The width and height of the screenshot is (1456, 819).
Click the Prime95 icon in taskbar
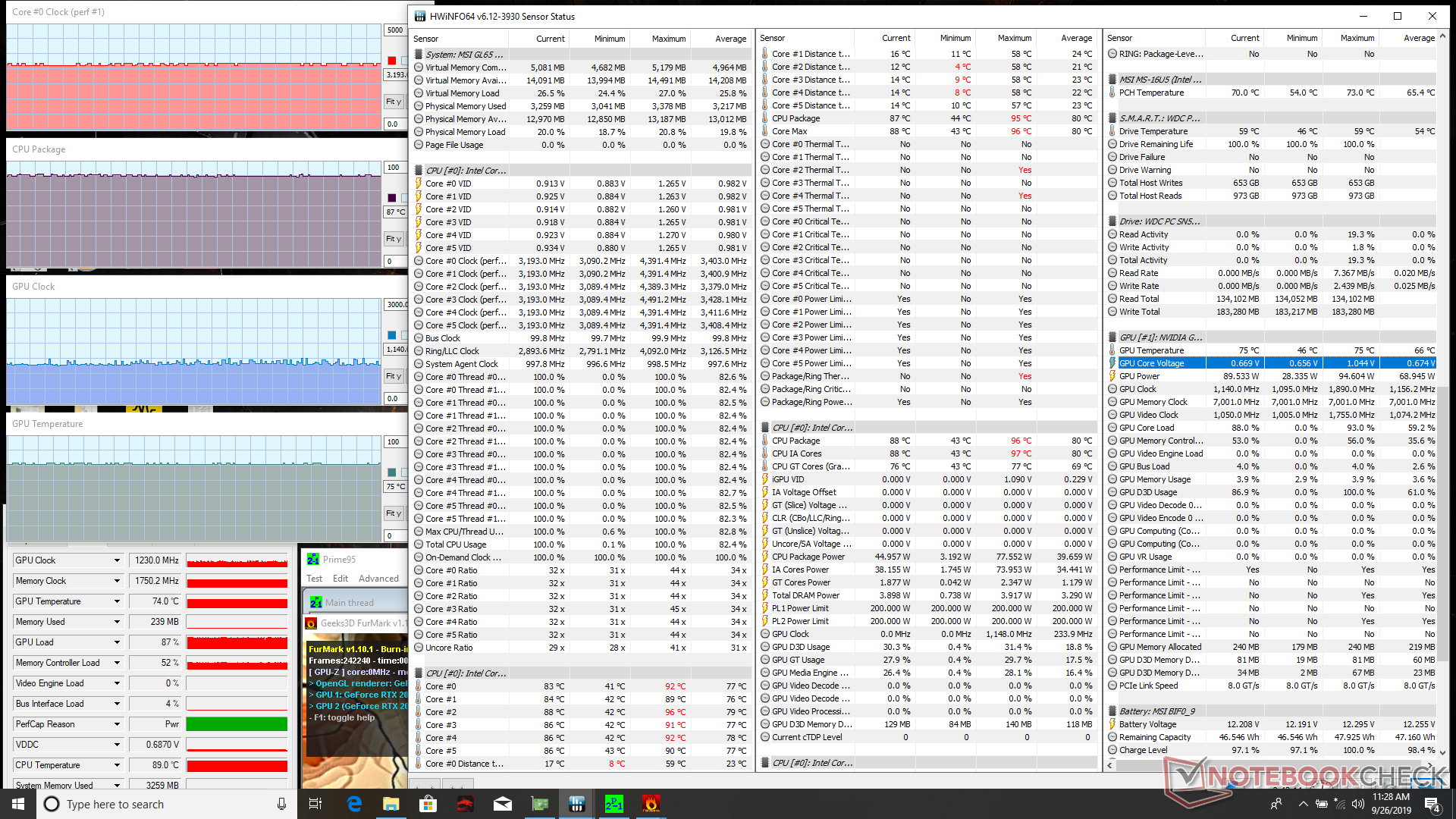pyautogui.click(x=613, y=804)
